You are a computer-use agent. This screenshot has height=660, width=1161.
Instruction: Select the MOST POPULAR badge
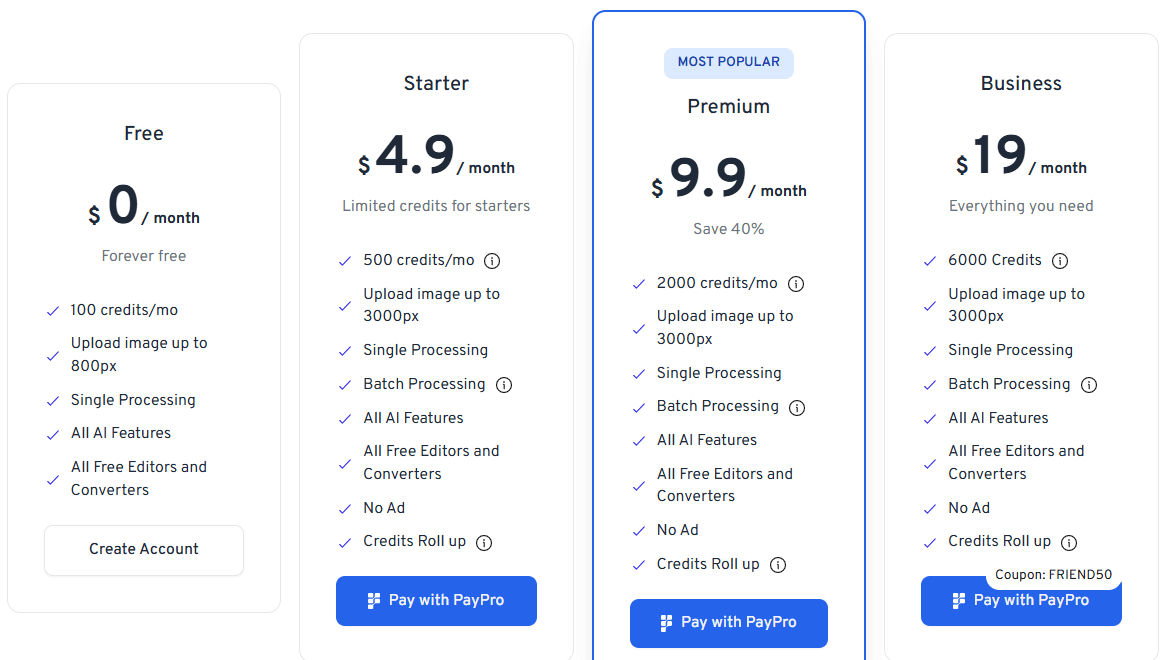(728, 63)
